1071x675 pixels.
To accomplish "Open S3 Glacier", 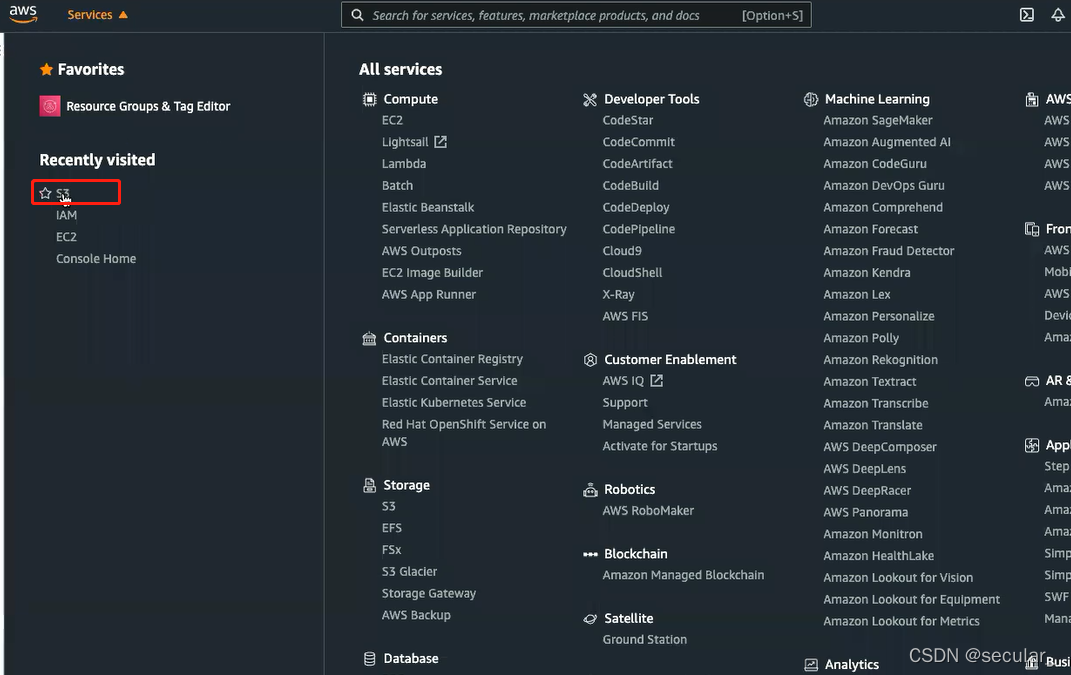I will click(409, 572).
